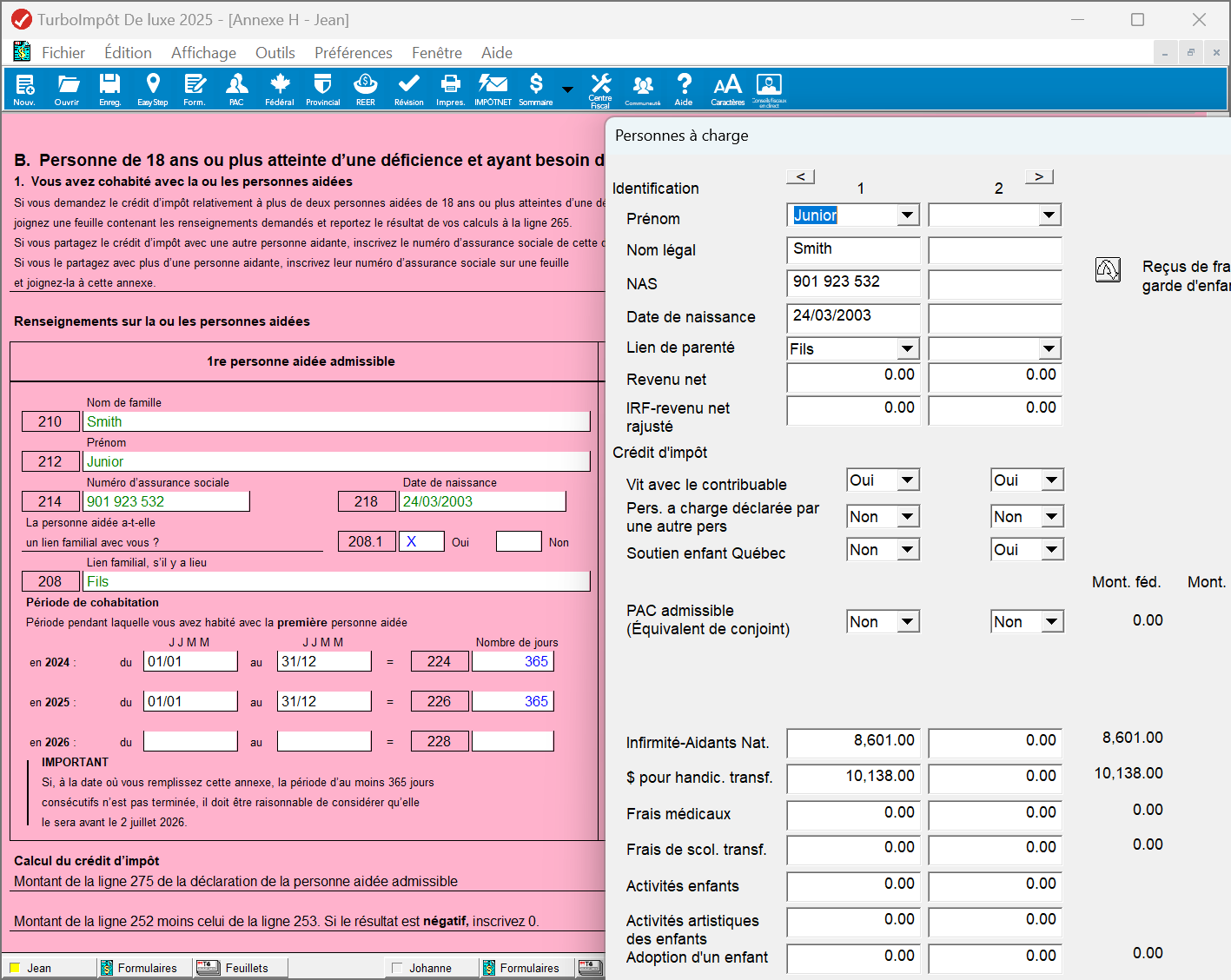Check the Non box for lien familial
The width and height of the screenshot is (1231, 980).
pos(518,542)
